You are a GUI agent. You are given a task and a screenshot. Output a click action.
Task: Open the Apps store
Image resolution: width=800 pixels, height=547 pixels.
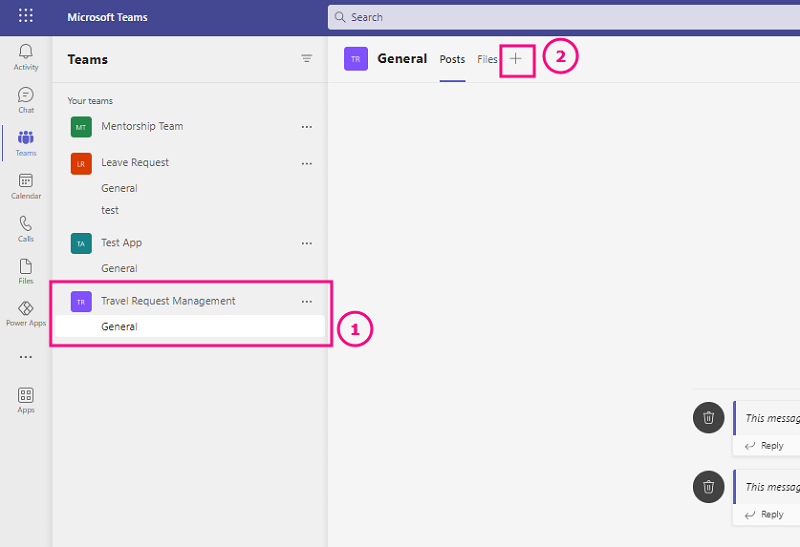point(26,399)
